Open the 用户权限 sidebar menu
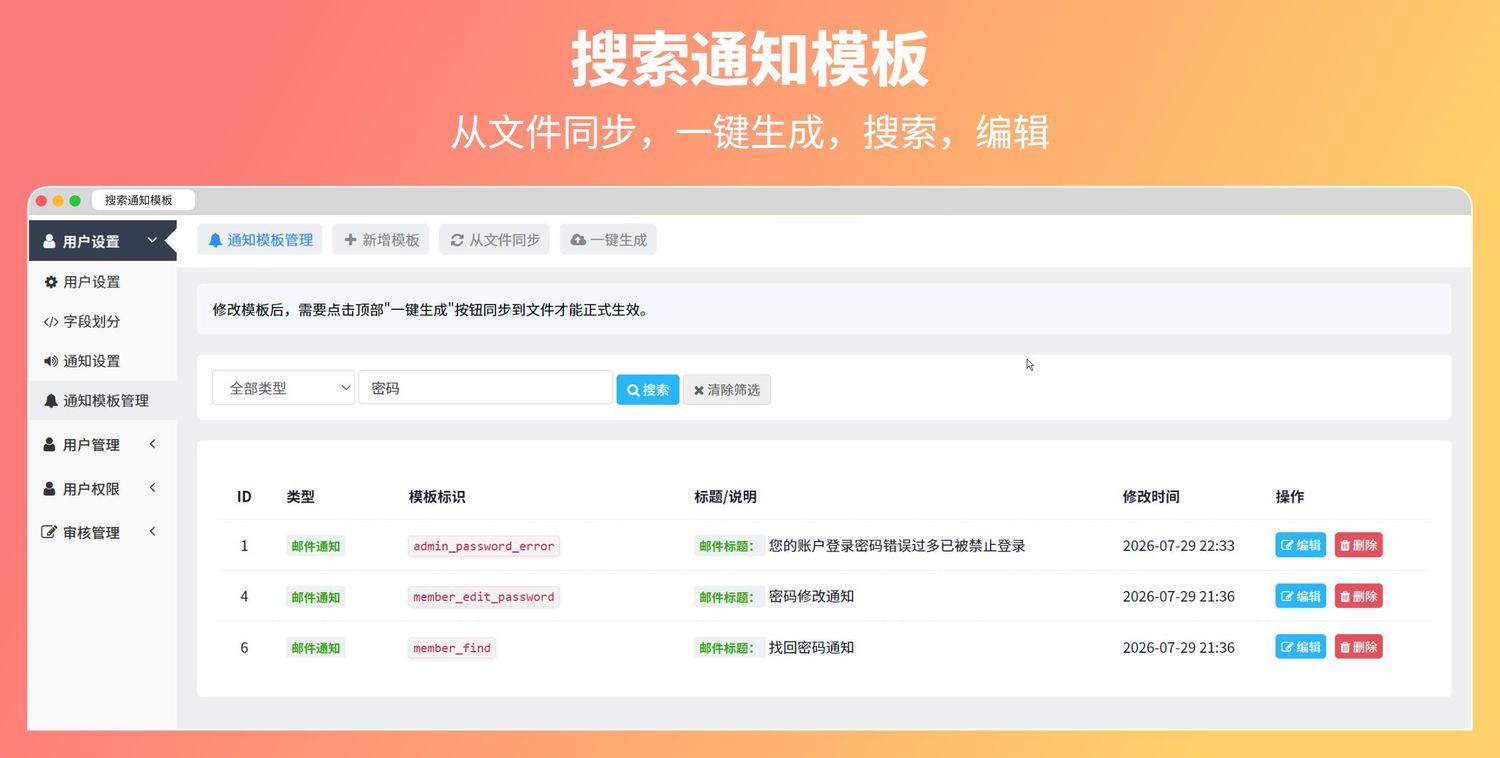 tap(103, 489)
